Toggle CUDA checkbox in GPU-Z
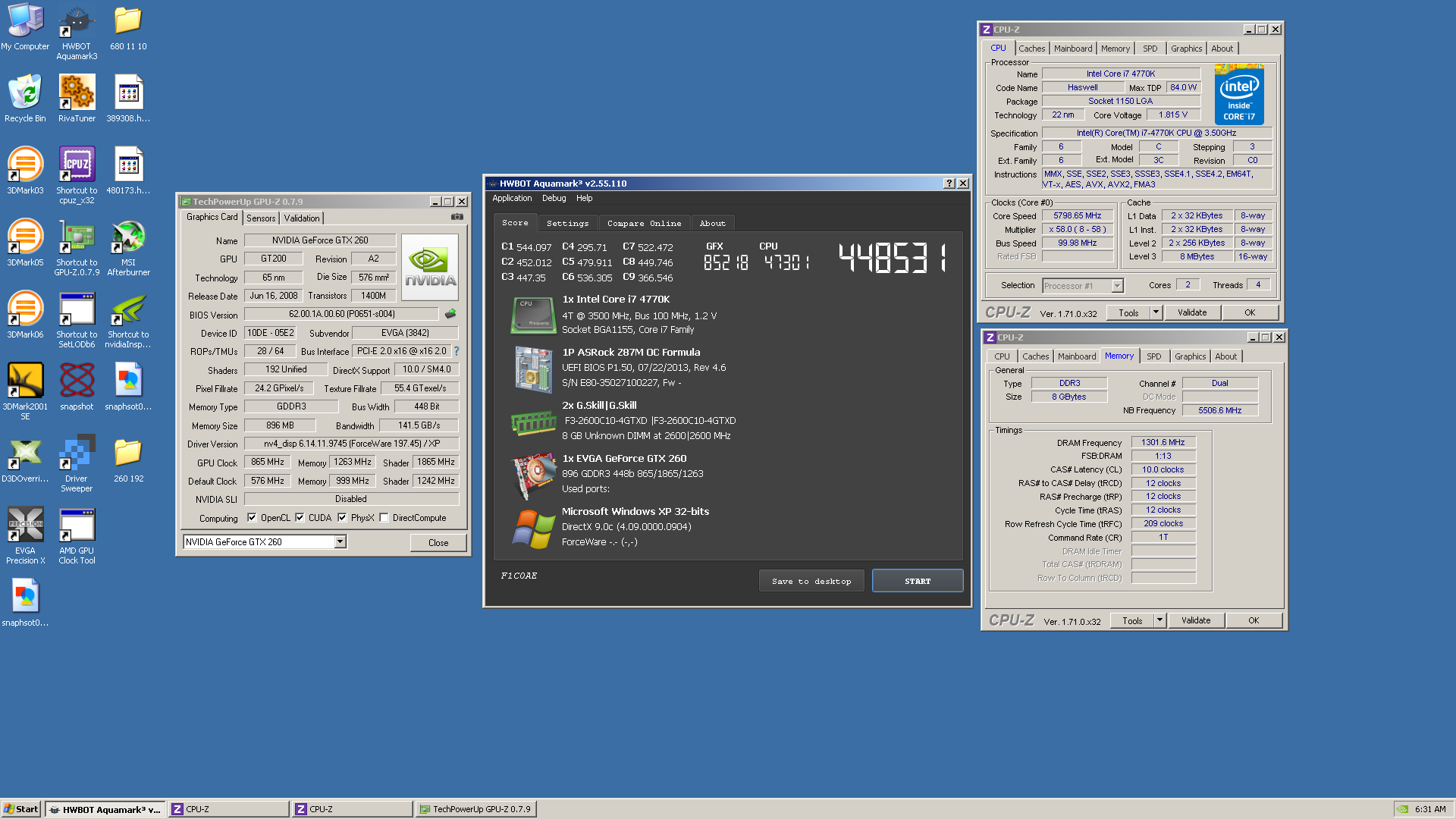 [x=300, y=518]
